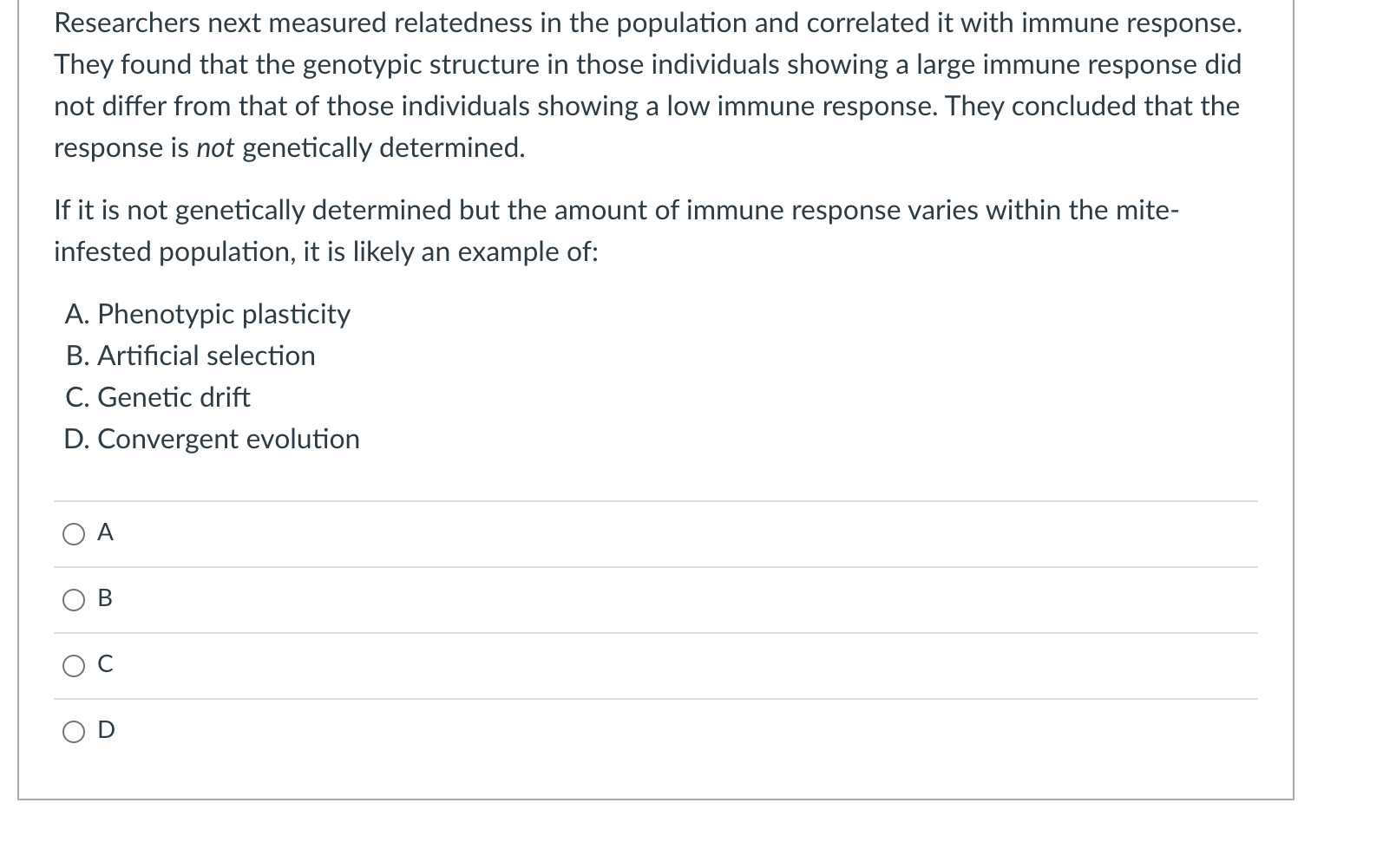
Task: Select the radio circle for answer B
Action: coord(74,600)
